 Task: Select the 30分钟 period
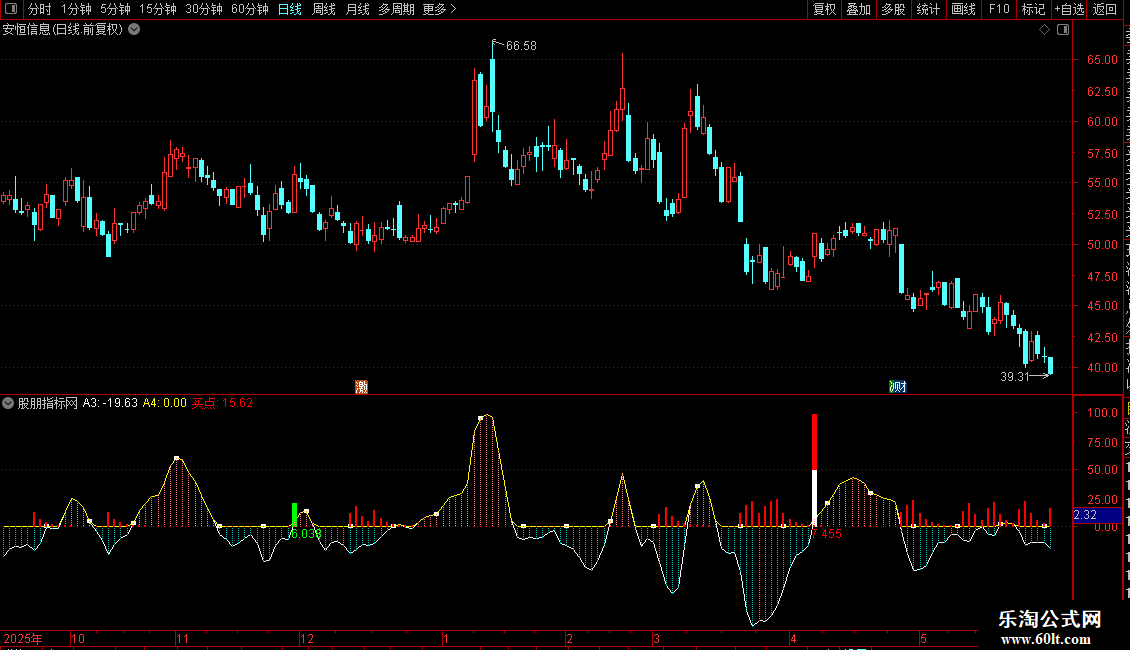pos(204,9)
